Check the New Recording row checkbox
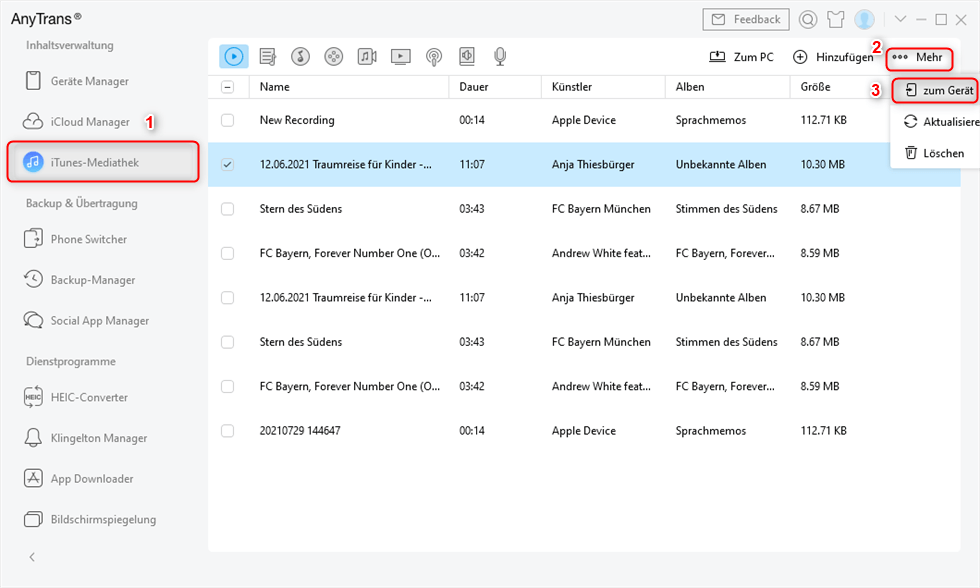This screenshot has width=980, height=588. (x=228, y=120)
